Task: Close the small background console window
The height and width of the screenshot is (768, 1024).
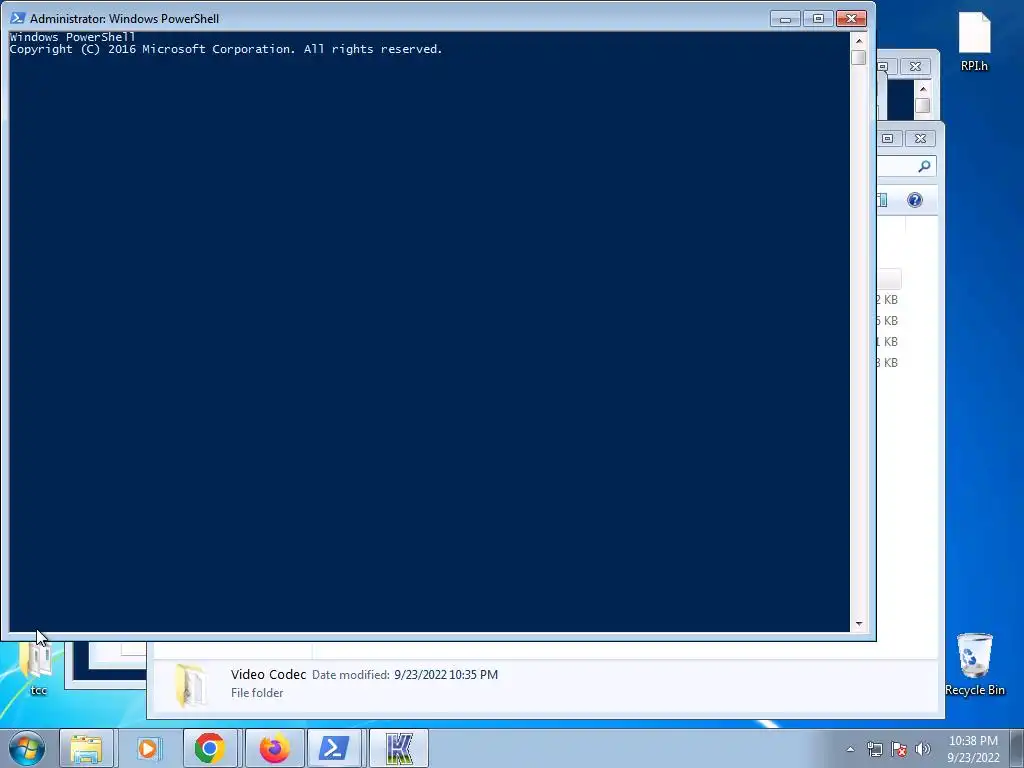Action: [x=915, y=67]
